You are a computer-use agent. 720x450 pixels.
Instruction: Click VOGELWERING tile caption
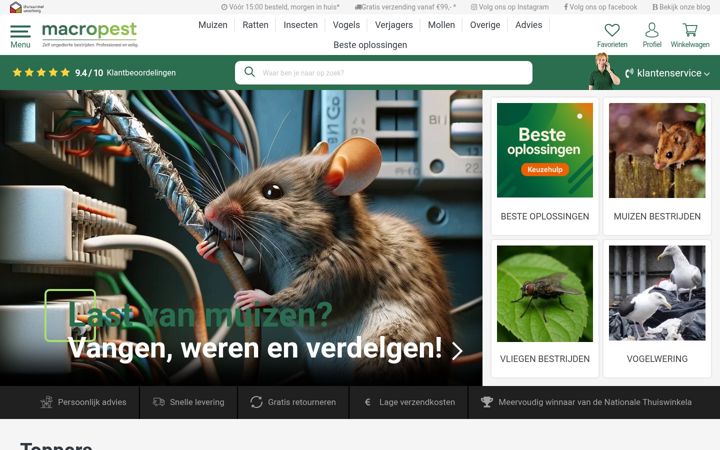657,359
